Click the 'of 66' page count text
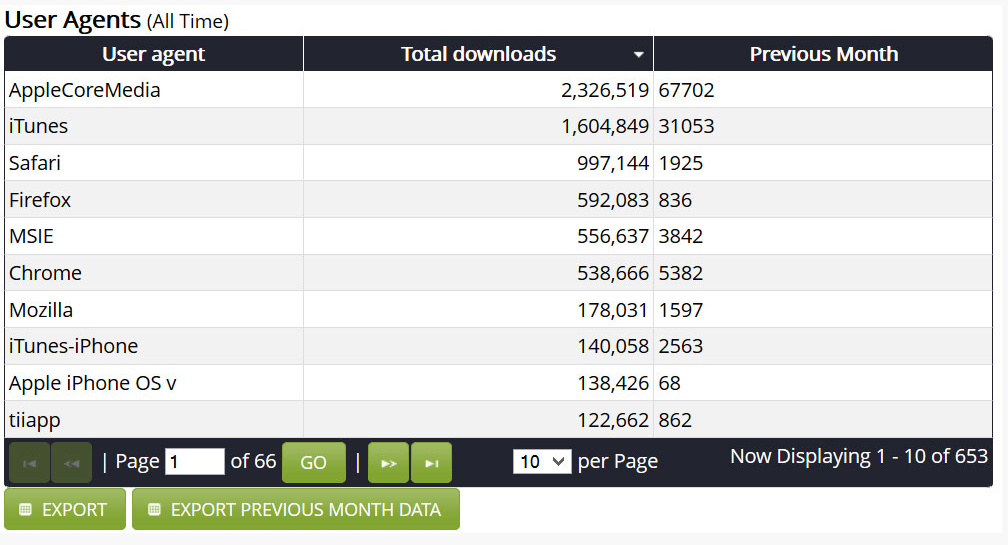 click(x=253, y=461)
